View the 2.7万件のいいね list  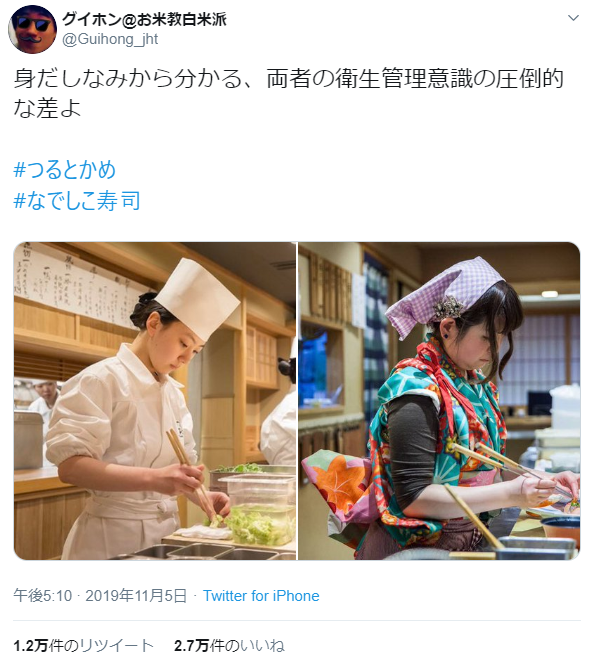229,645
